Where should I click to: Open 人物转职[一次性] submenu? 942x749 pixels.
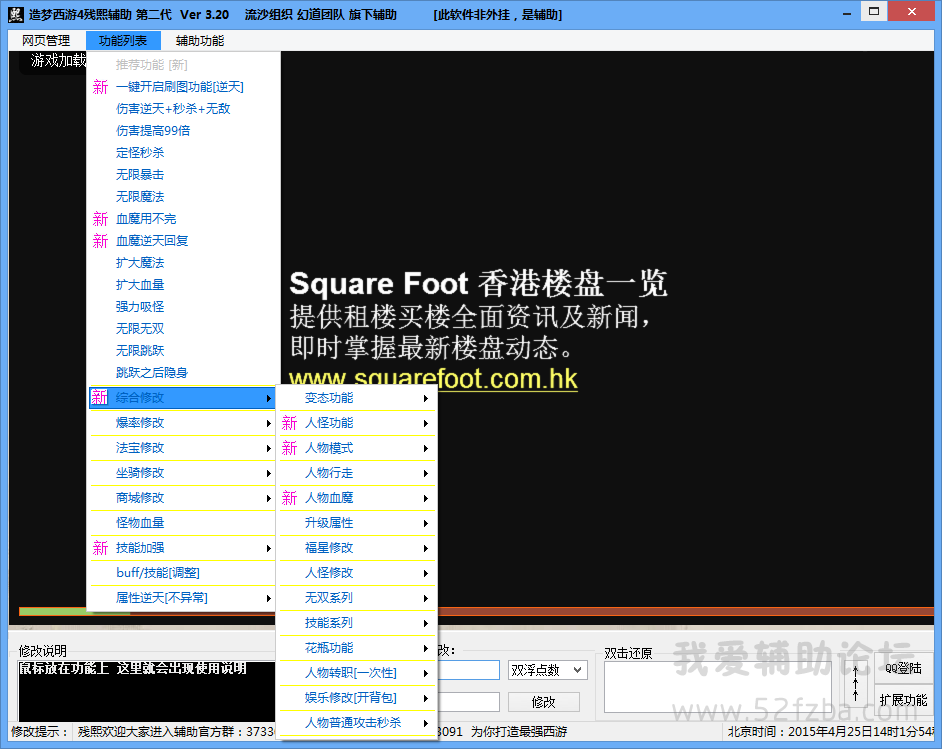pos(356,673)
